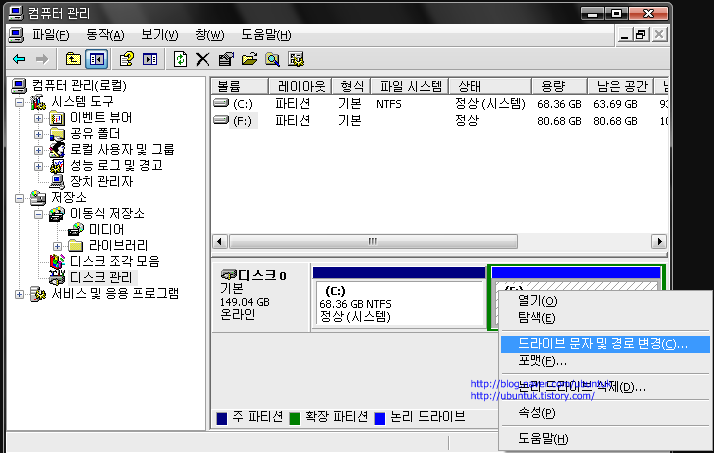Click the horizontal scrollbar thumb of volume list
Viewport: 714px width, 453px height.
point(373,241)
